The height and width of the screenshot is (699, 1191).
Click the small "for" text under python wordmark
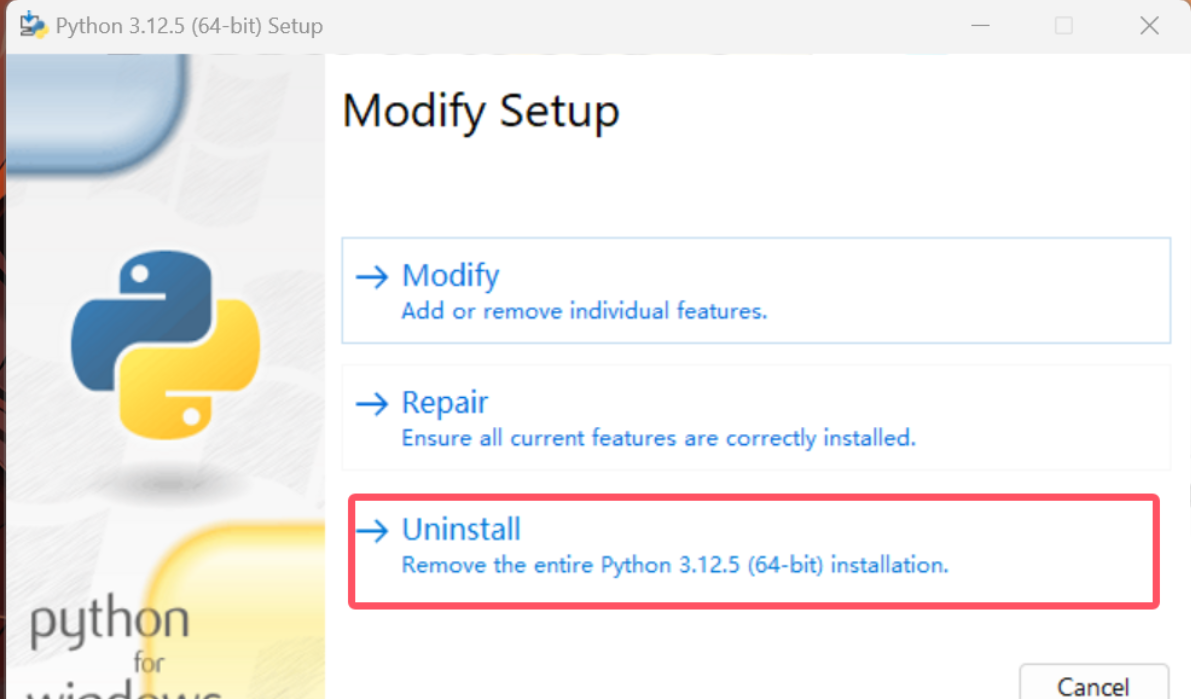[x=150, y=661]
